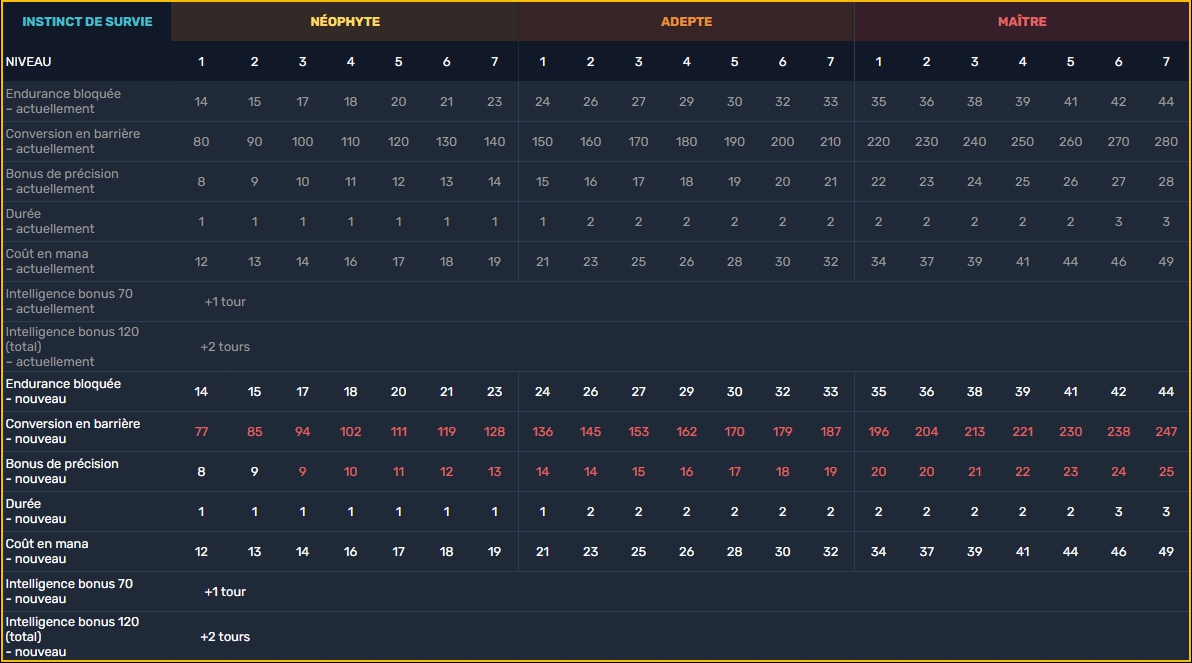This screenshot has height=663, width=1192.
Task: Click Maître level 7 value 3 in new Durée
Action: point(1166,512)
